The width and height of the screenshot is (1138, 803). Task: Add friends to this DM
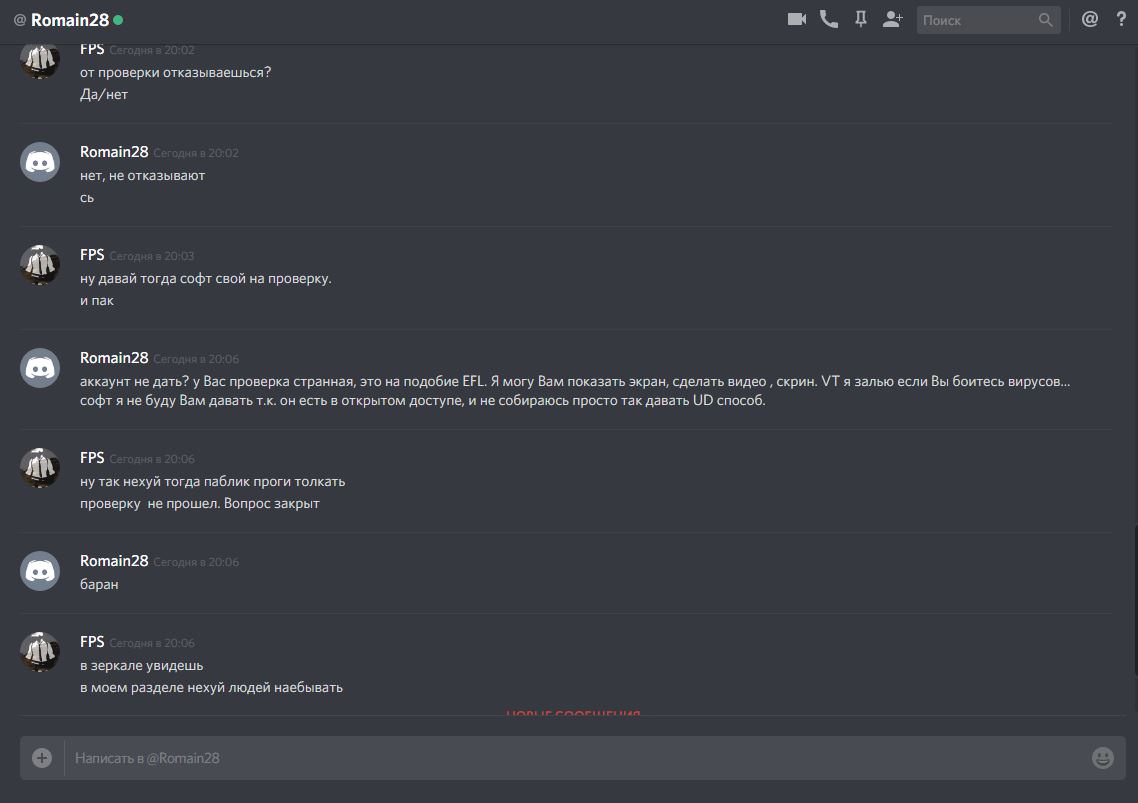[x=893, y=19]
